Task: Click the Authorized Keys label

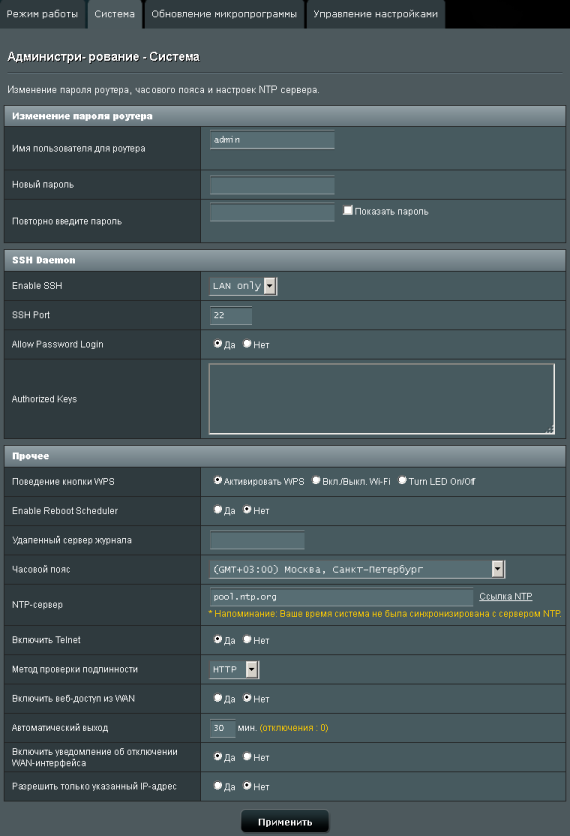Action: [x=44, y=399]
